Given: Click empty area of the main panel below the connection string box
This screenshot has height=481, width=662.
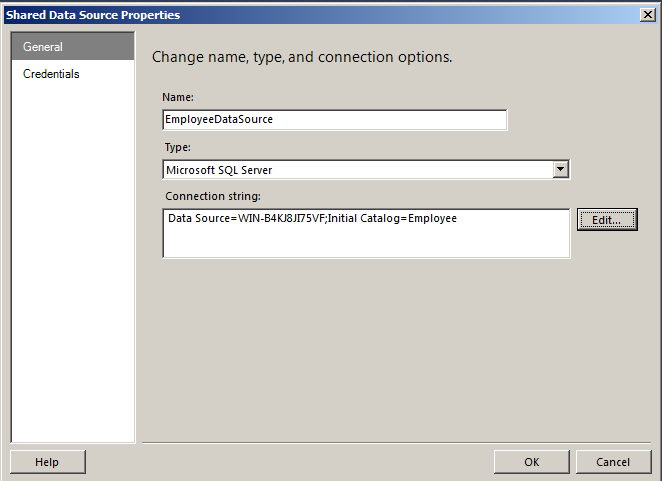Looking at the screenshot, I should [400, 350].
